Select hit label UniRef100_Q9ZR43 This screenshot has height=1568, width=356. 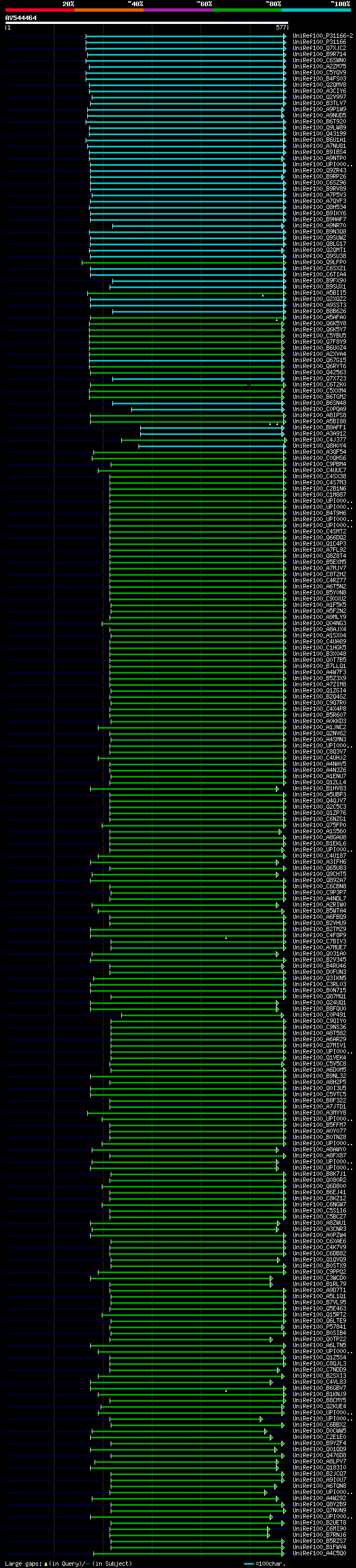pyautogui.click(x=319, y=170)
